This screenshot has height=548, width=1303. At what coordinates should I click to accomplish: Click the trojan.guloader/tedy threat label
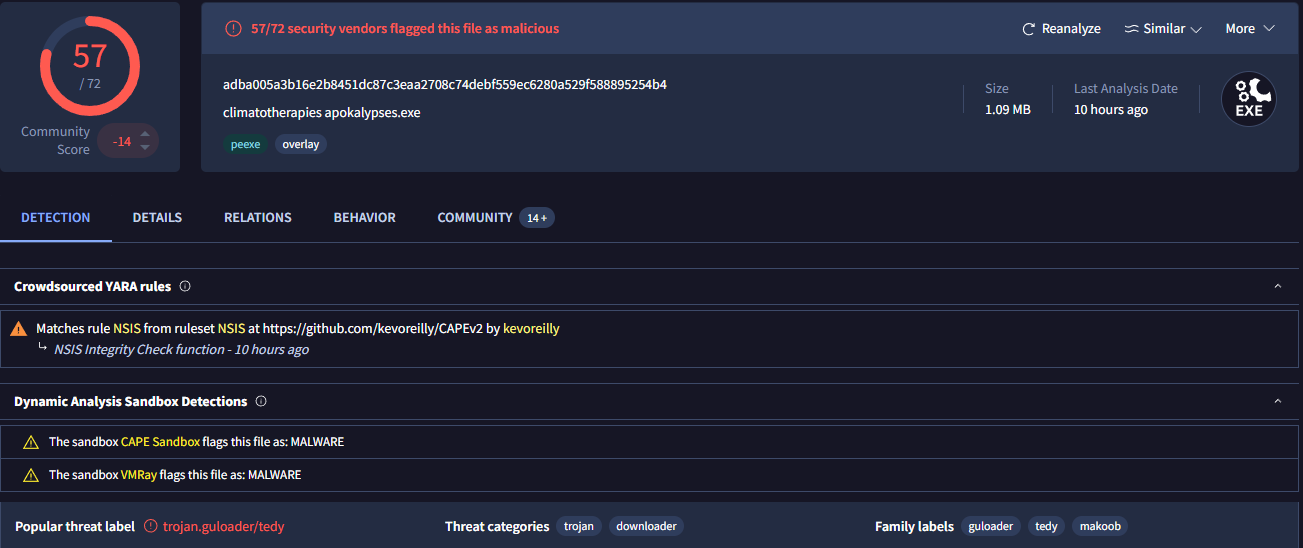(224, 526)
